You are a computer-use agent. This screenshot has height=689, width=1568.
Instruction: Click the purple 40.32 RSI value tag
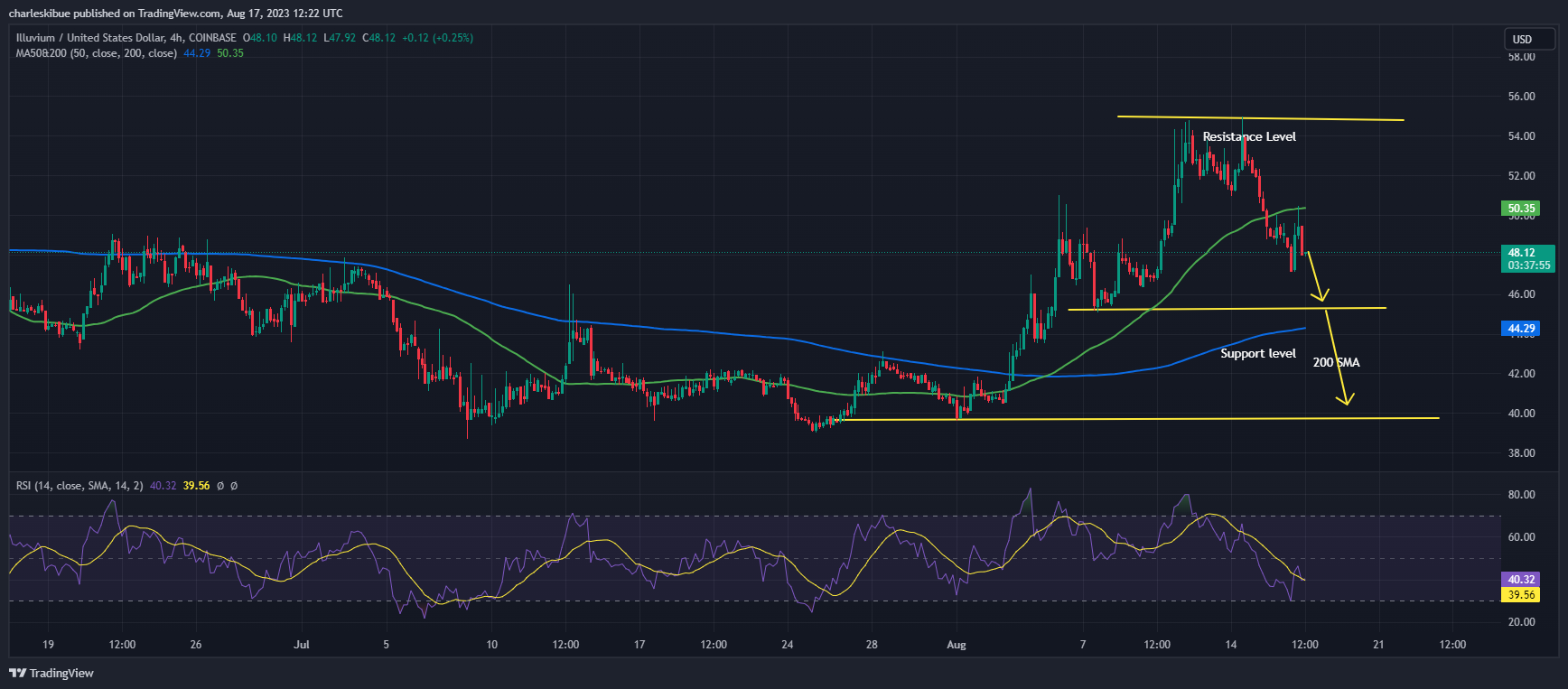[x=1522, y=580]
